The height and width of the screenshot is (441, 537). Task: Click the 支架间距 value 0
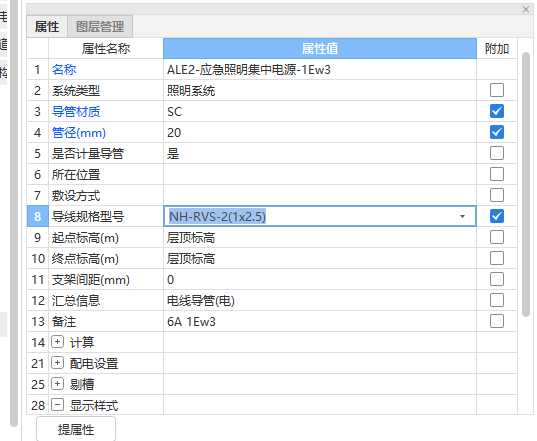(320, 279)
